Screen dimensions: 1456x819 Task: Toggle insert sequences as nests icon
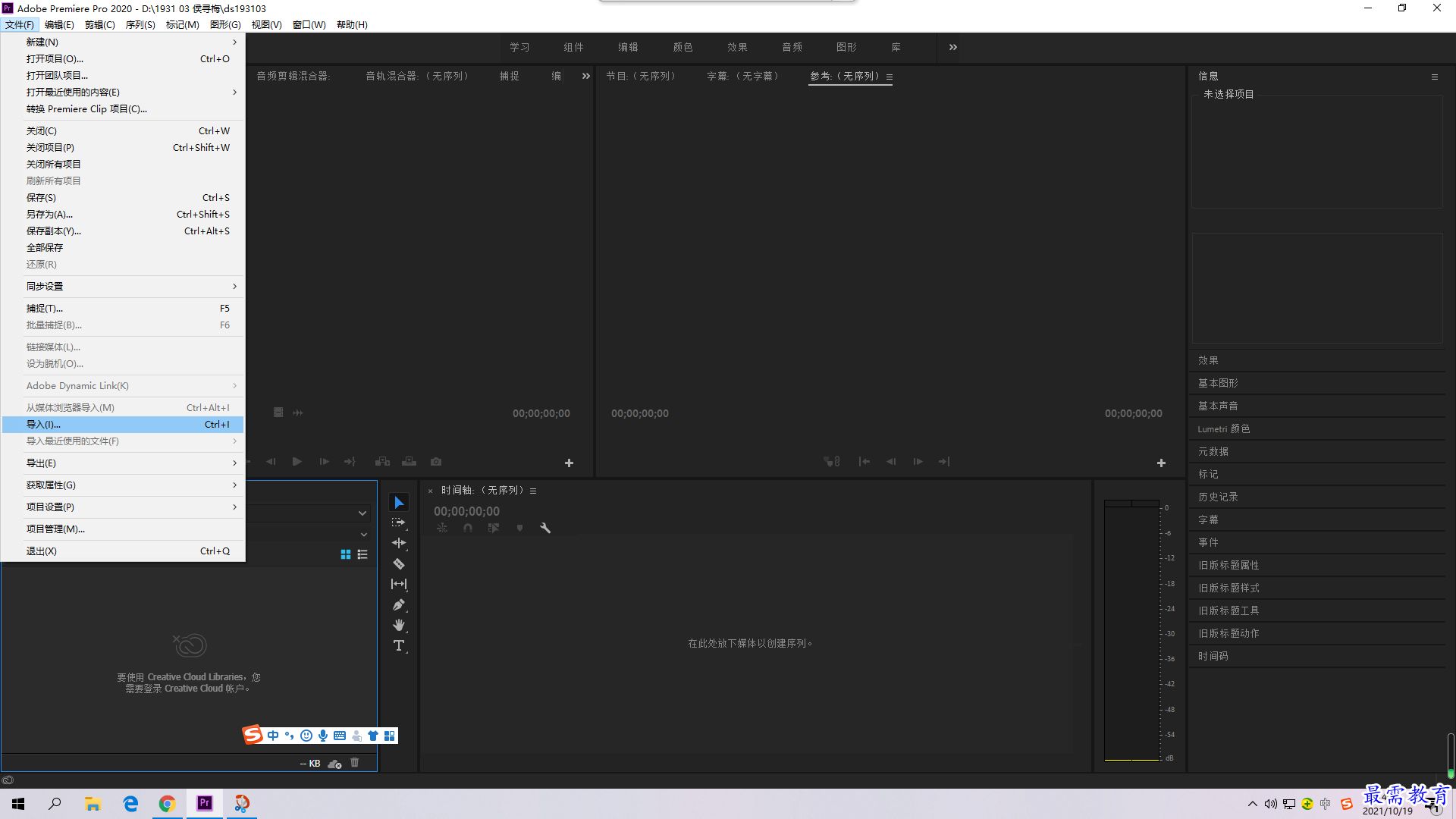click(442, 528)
